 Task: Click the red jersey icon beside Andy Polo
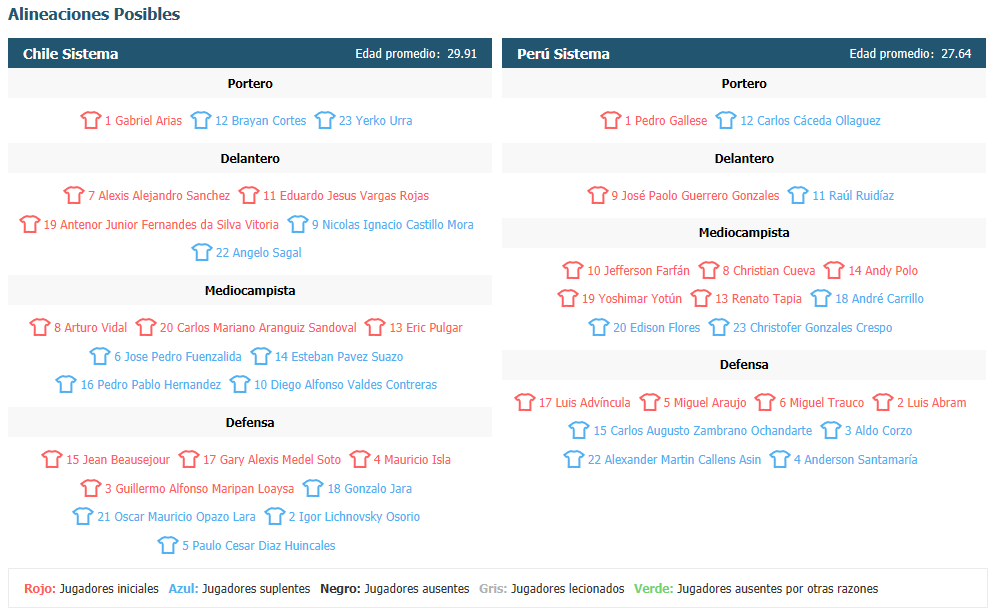pos(834,271)
